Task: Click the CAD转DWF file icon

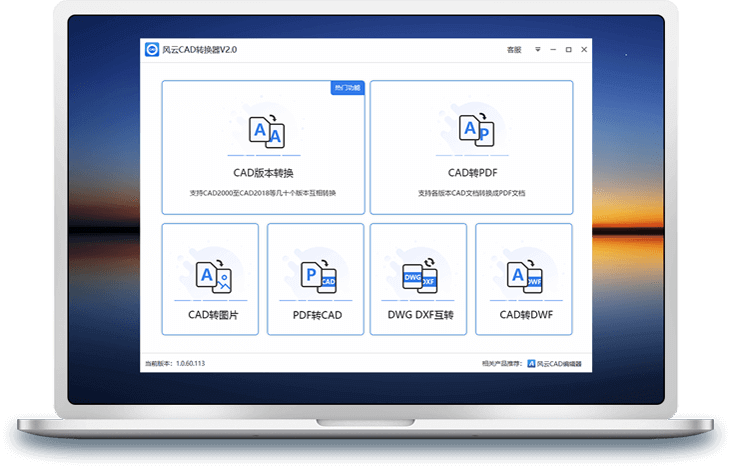Action: 524,276
